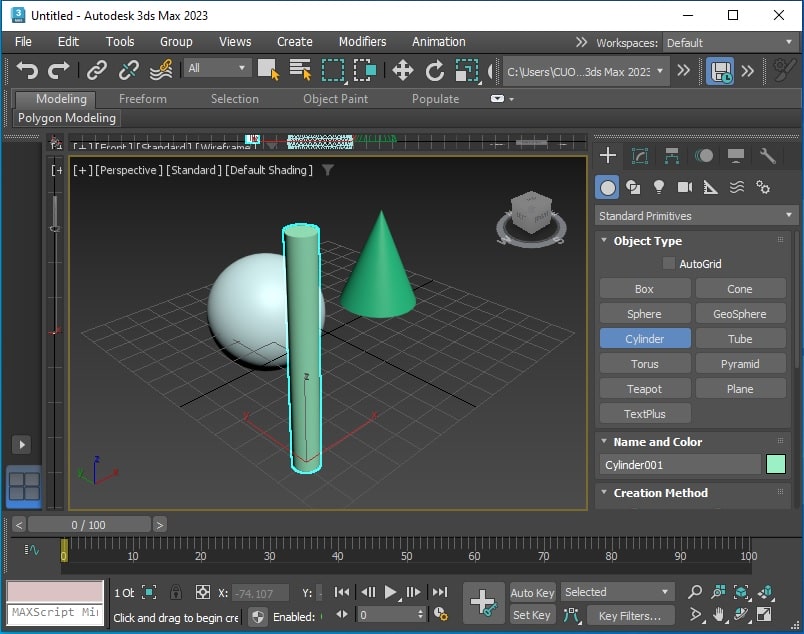Open the Create panel plus tab
Image resolution: width=804 pixels, height=634 pixels.
[x=608, y=155]
